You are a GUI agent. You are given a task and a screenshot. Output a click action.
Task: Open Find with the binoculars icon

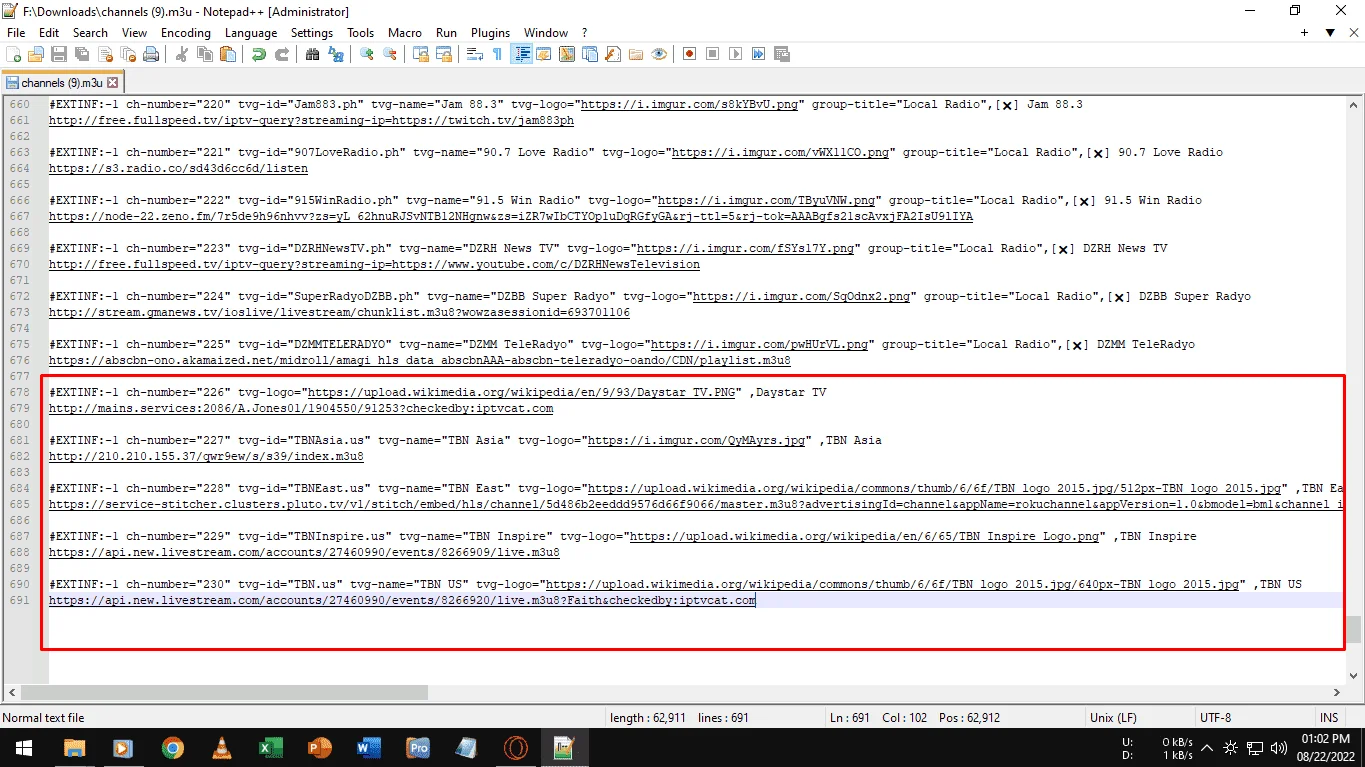coord(312,54)
